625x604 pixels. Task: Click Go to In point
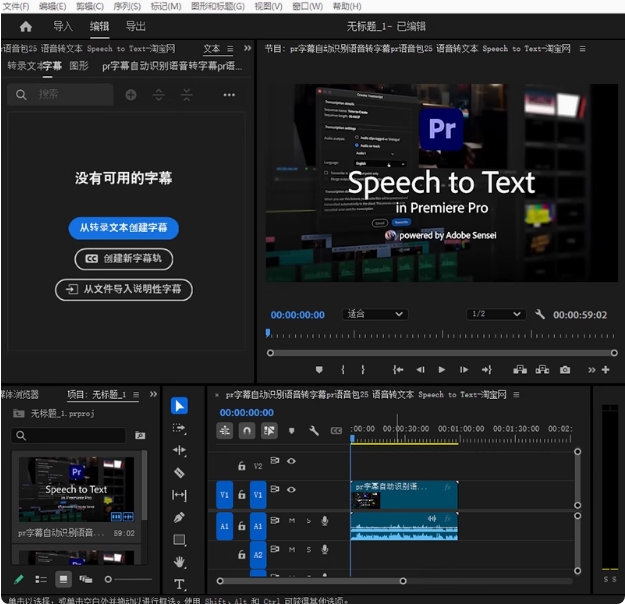pos(398,370)
